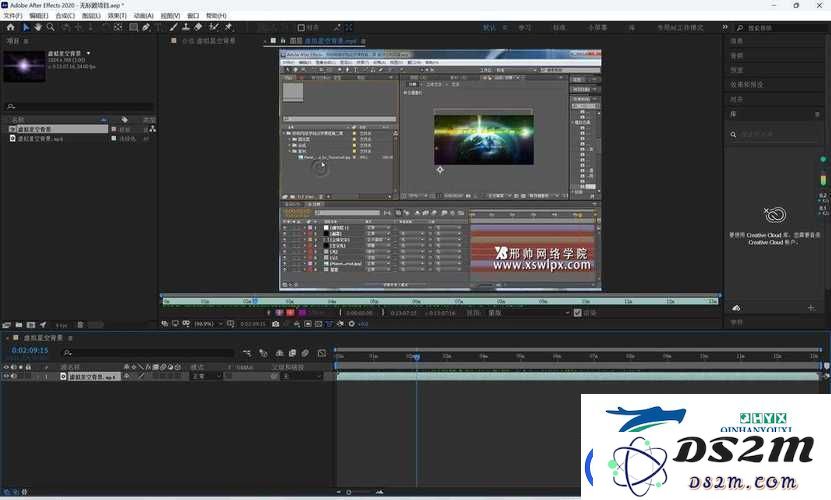The image size is (831, 500).
Task: Open the Composition (合成) menu
Action: (65, 16)
